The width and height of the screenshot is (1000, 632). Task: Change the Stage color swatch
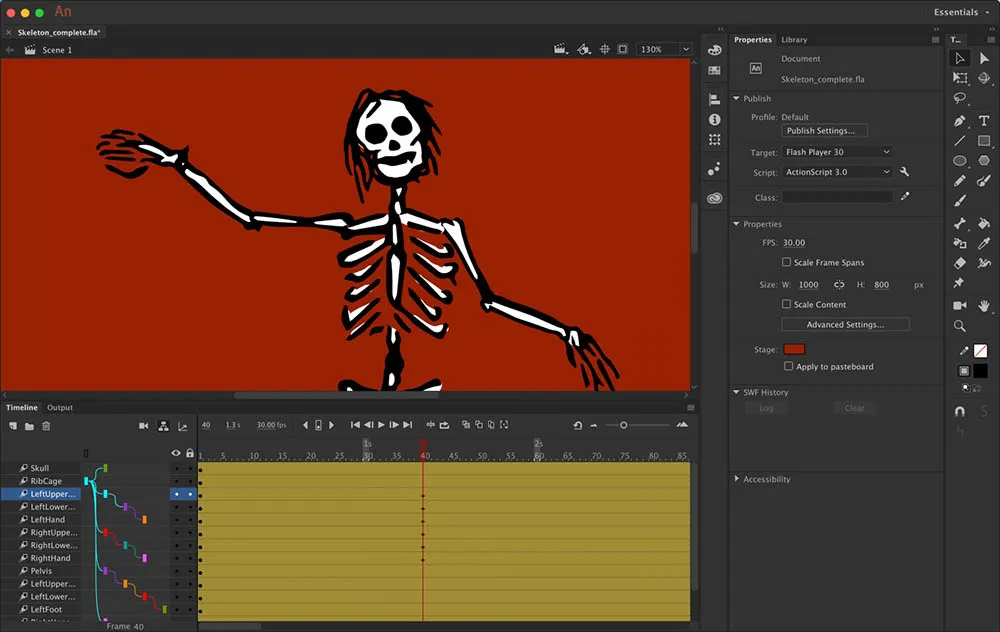[795, 349]
